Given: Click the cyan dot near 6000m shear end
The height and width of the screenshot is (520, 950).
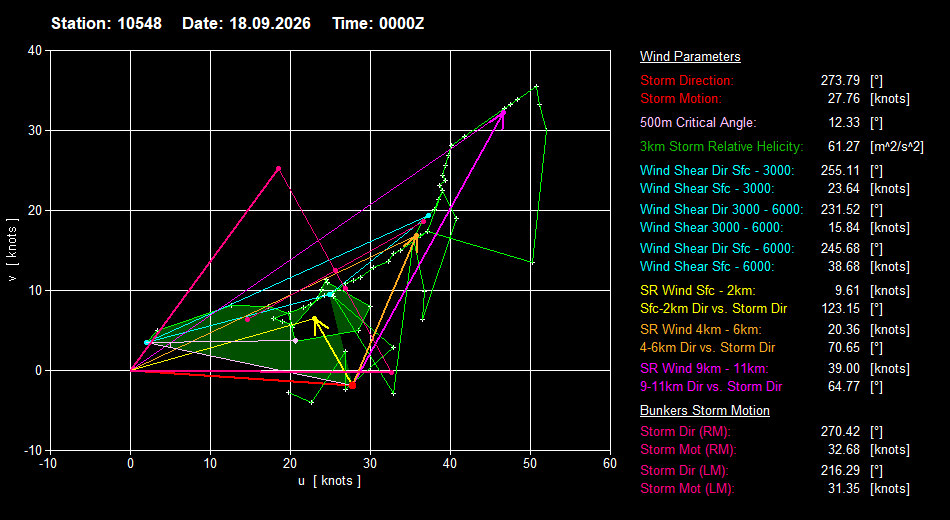Looking at the screenshot, I should [x=428, y=216].
